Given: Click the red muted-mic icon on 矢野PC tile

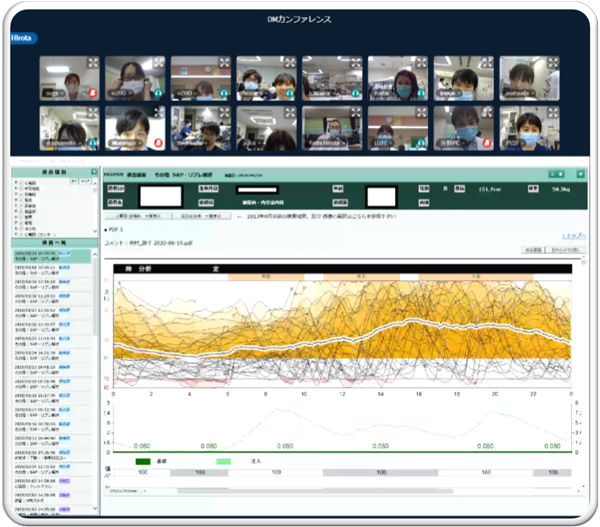Looking at the screenshot, I should click(487, 143).
